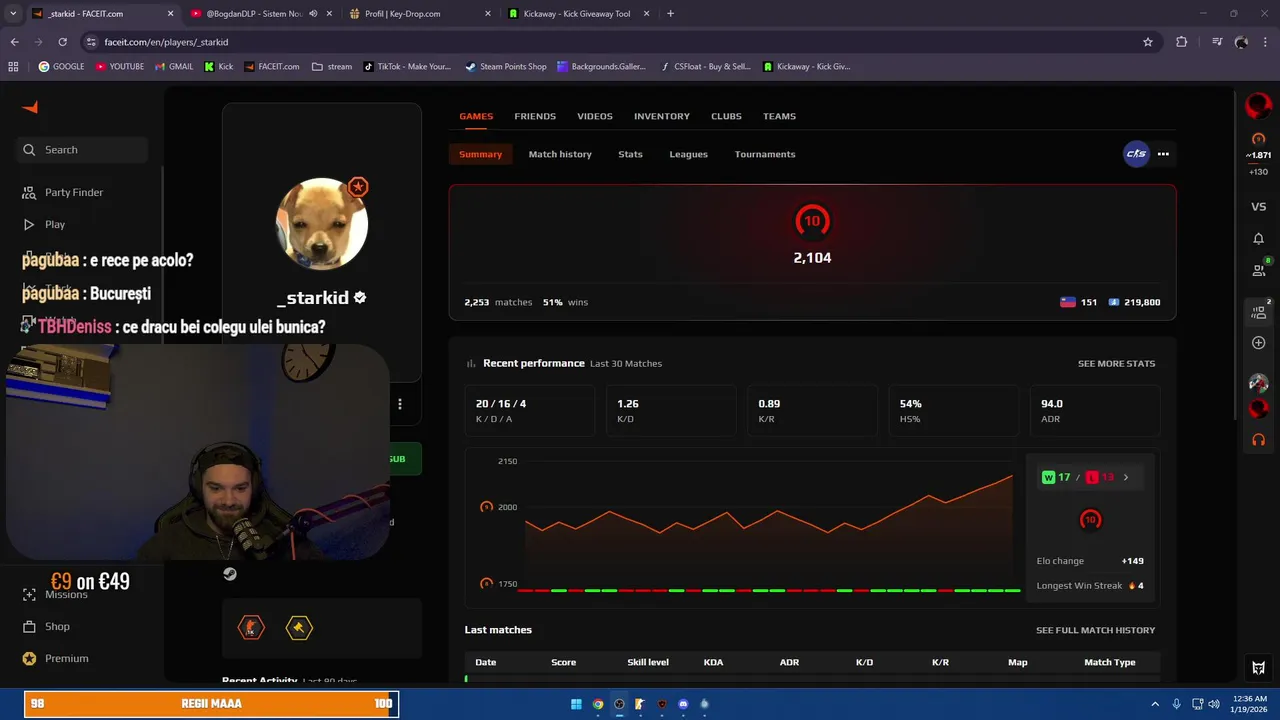
Task: Click the CS2 game selector icon
Action: (x=1136, y=154)
